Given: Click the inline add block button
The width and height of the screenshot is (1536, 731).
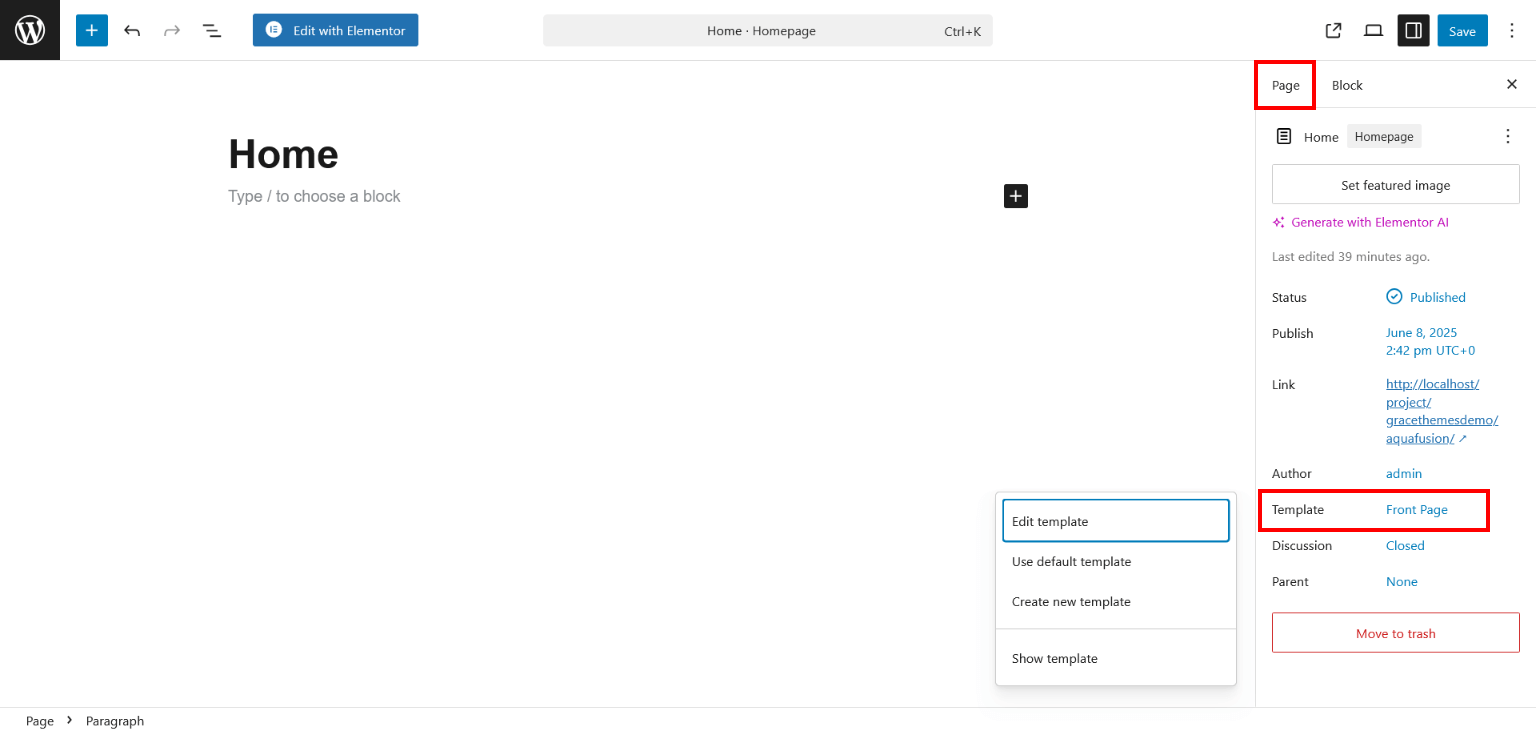Looking at the screenshot, I should point(1015,196).
